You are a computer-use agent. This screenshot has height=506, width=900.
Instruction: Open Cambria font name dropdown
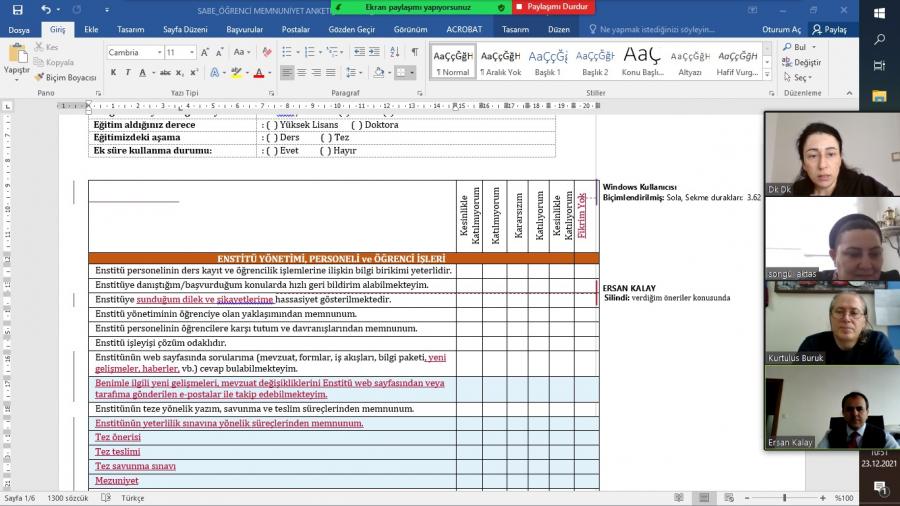coord(160,52)
